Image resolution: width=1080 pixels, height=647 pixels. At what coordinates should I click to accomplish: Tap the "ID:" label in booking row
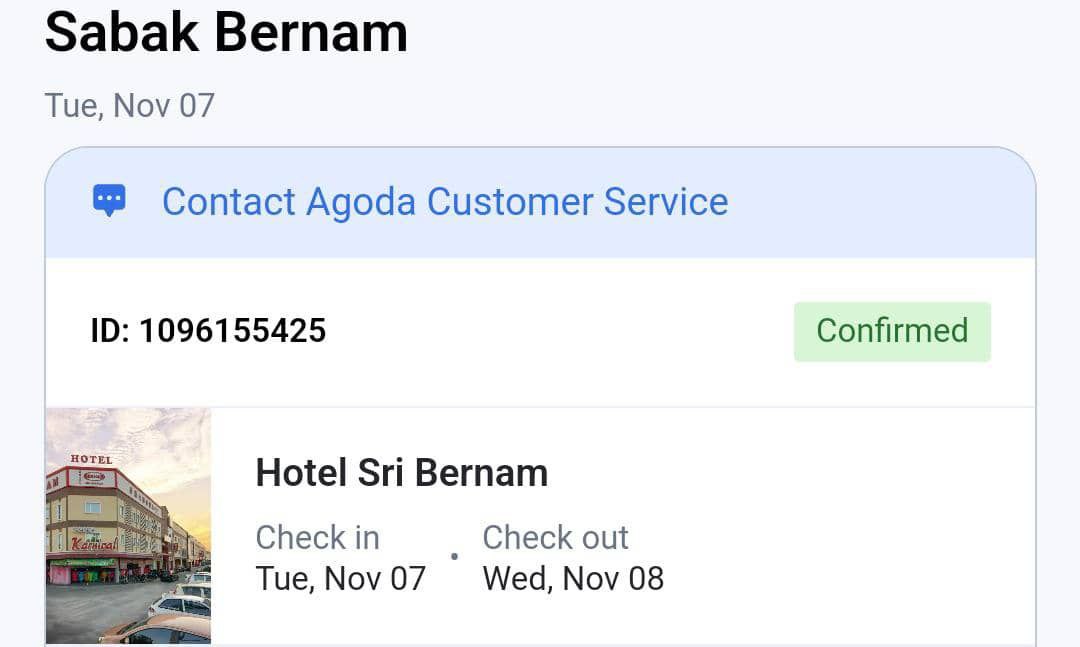[x=109, y=331]
